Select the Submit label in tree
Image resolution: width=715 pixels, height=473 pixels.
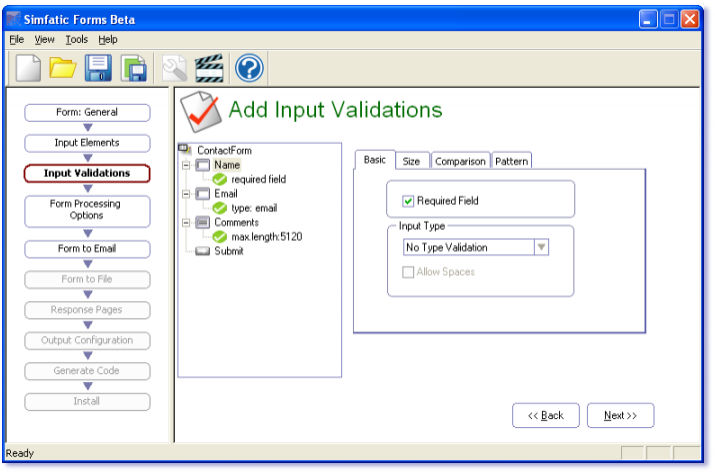(229, 251)
